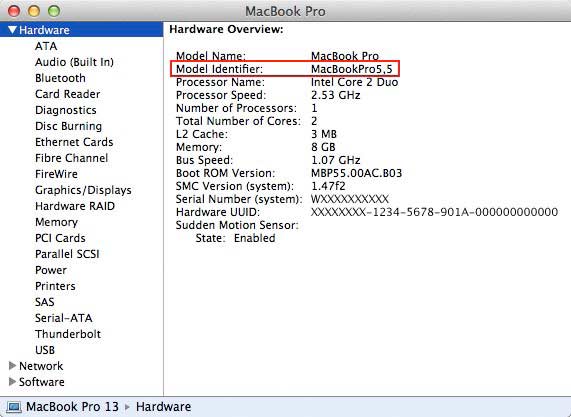Click the Intel Core 2 Duo value

pyautogui.click(x=354, y=82)
